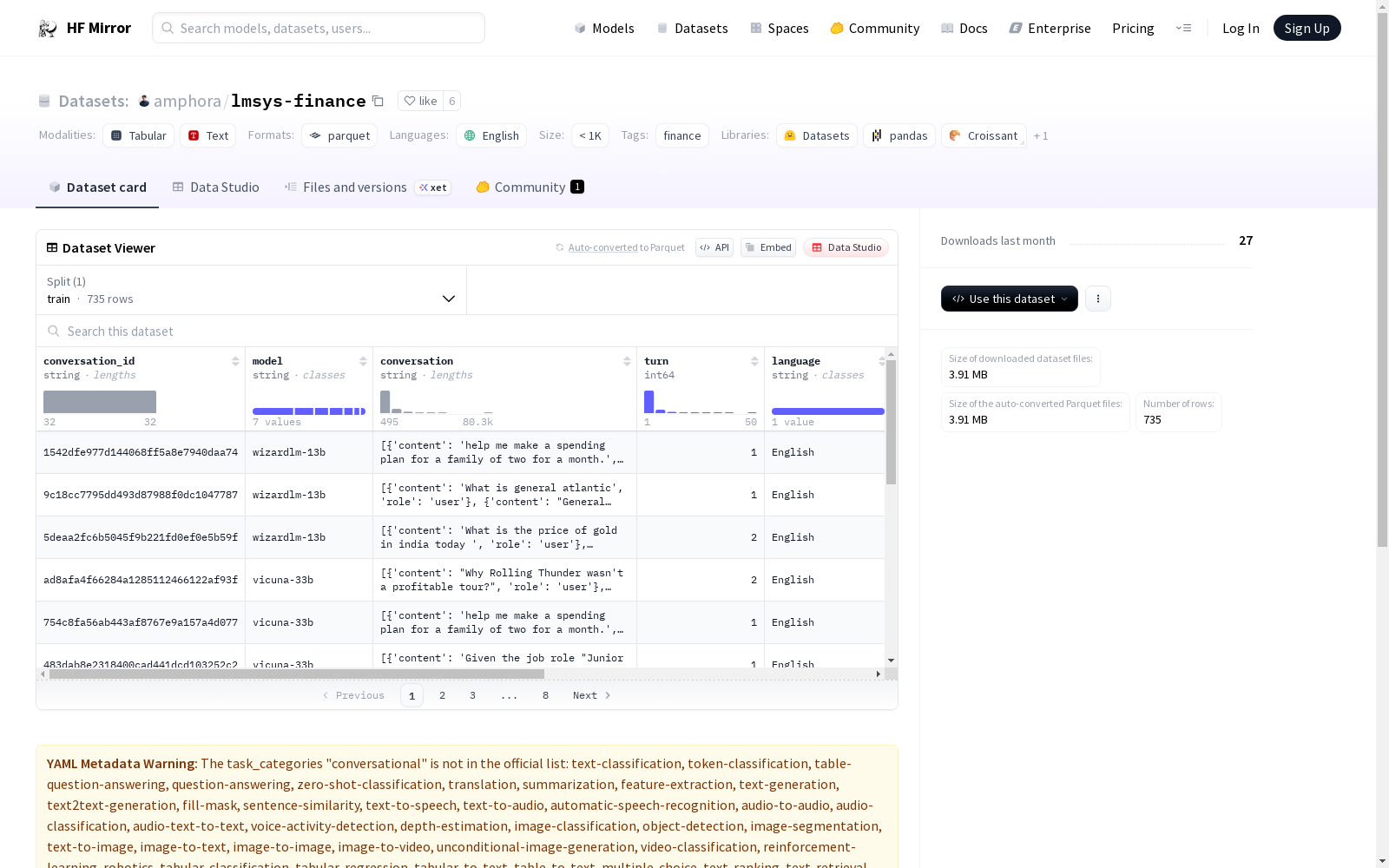The height and width of the screenshot is (868, 1389).
Task: Open Models in the top navigation
Action: 604,28
